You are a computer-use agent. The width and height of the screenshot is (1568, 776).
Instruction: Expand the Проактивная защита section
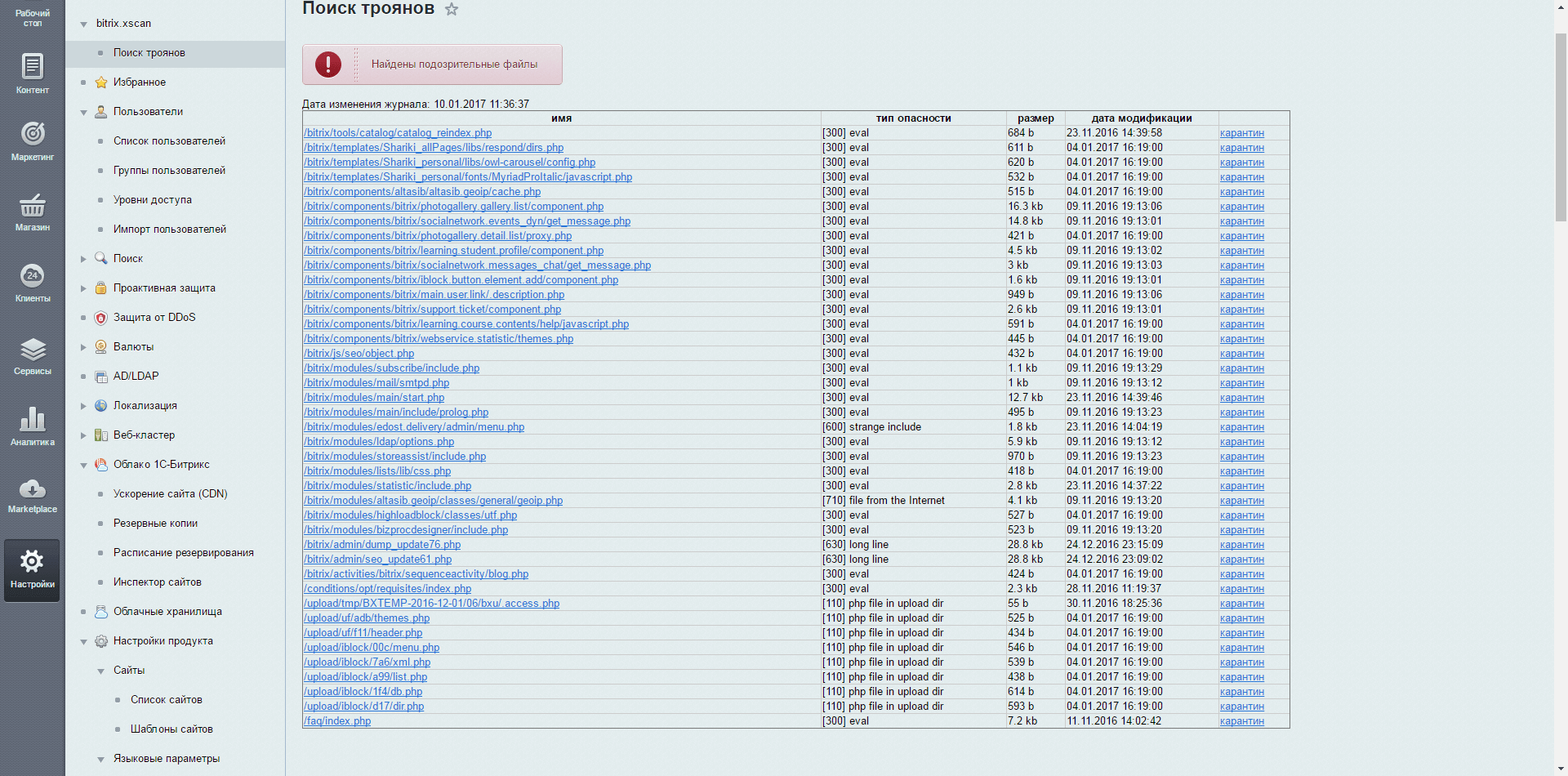[x=83, y=288]
